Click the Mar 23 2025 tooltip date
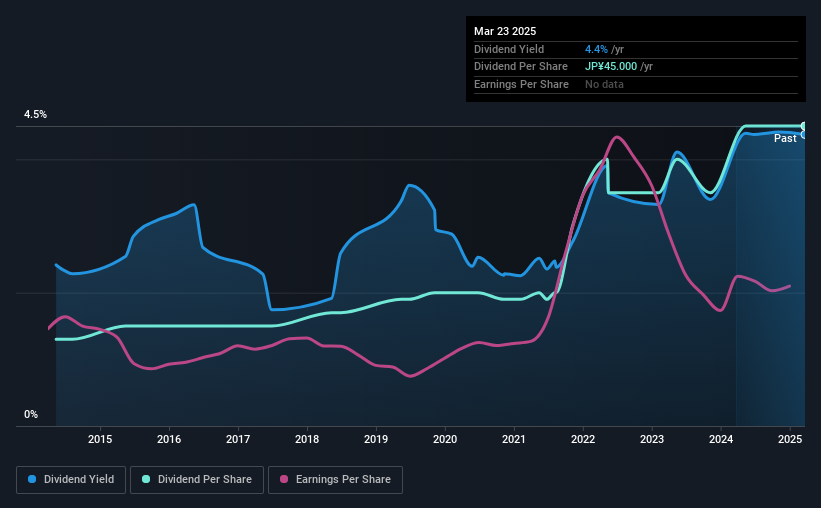 (x=505, y=31)
